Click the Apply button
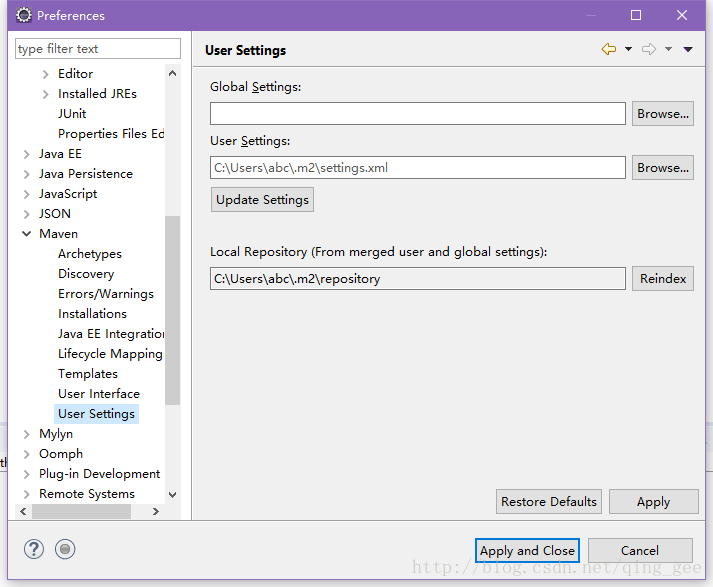The height and width of the screenshot is (587, 713). tap(653, 502)
